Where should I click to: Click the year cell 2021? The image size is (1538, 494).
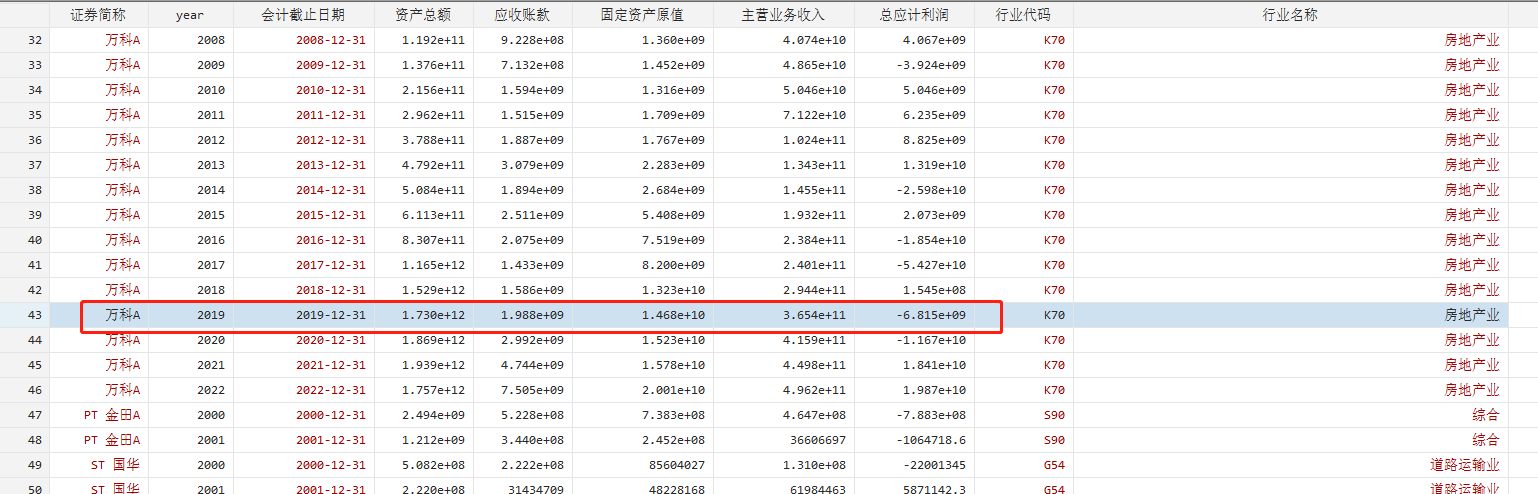click(x=211, y=365)
